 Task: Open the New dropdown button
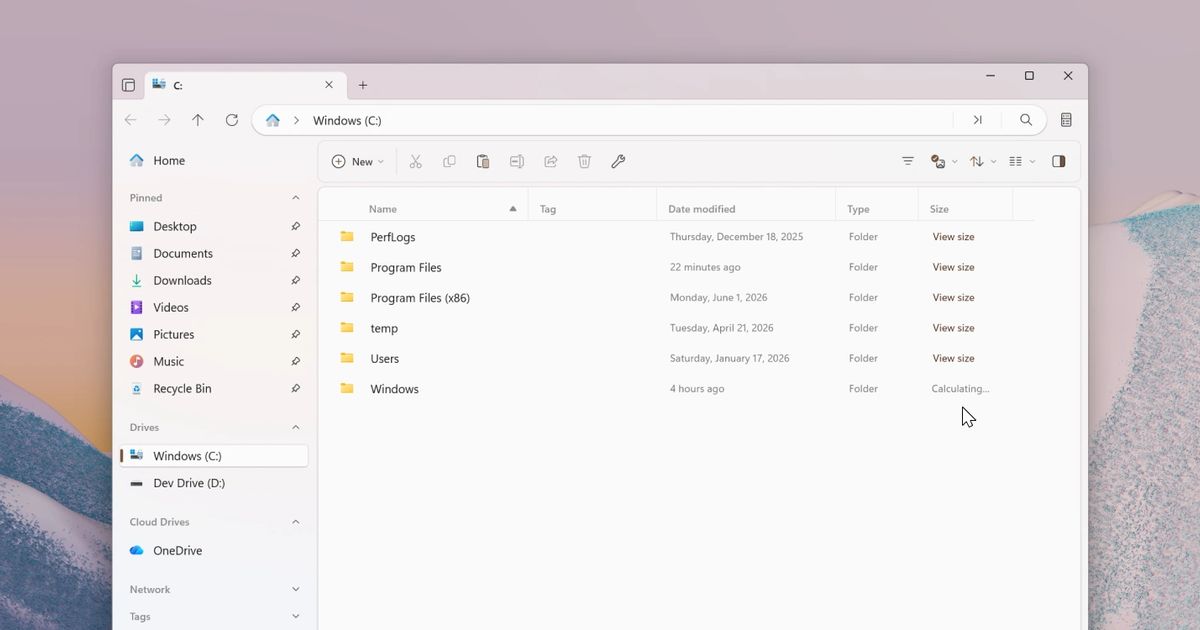click(358, 161)
